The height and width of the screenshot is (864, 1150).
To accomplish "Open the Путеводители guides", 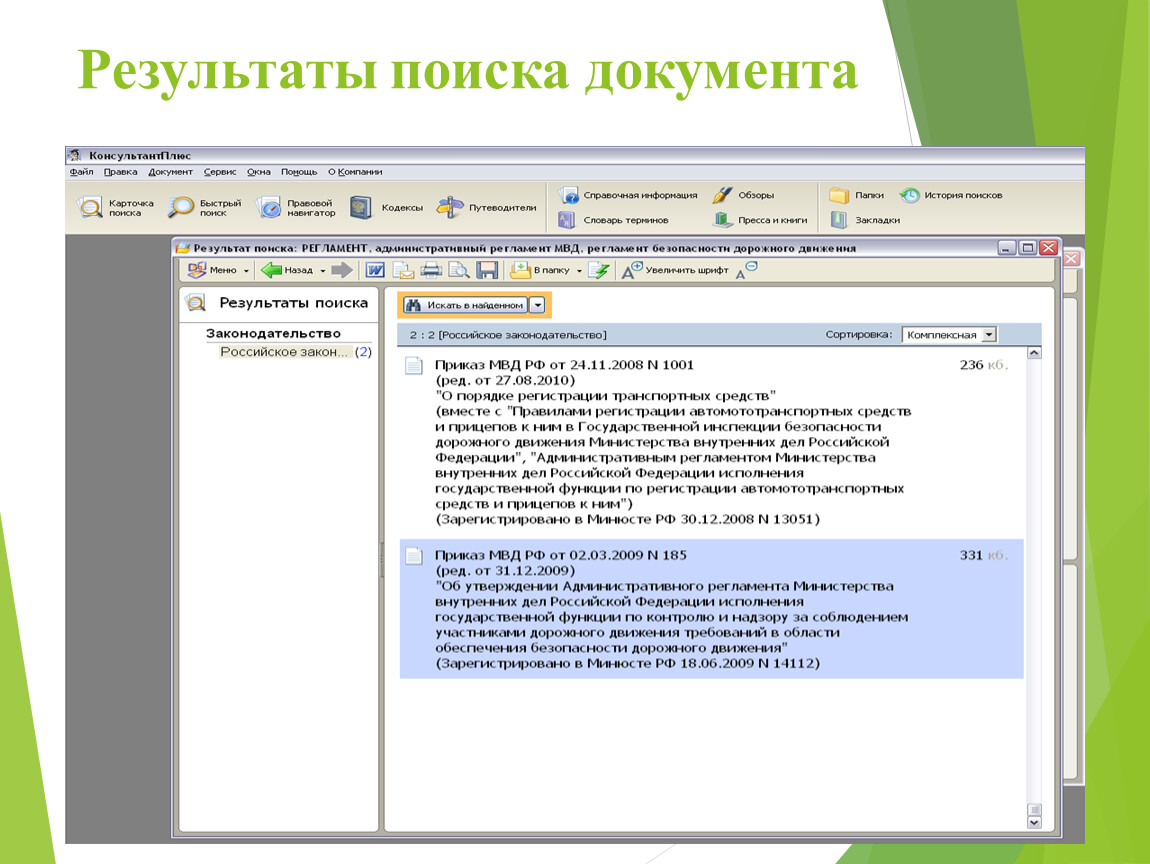I will tap(486, 208).
